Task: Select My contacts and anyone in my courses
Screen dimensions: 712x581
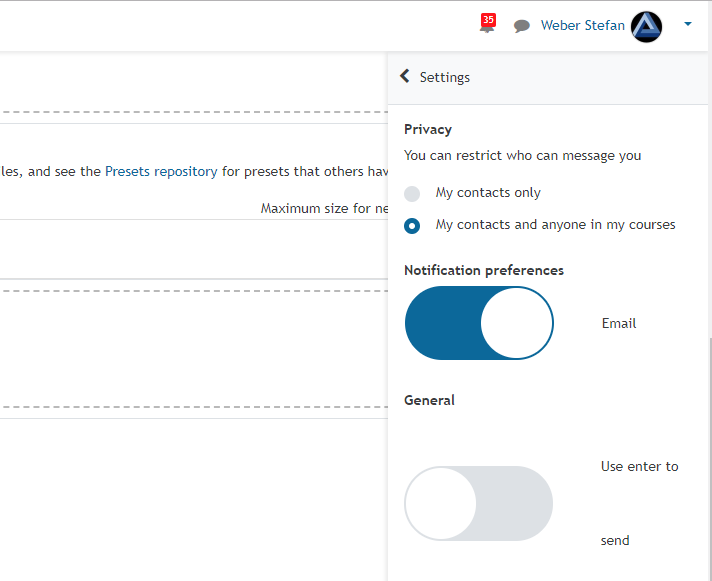Action: tap(412, 226)
